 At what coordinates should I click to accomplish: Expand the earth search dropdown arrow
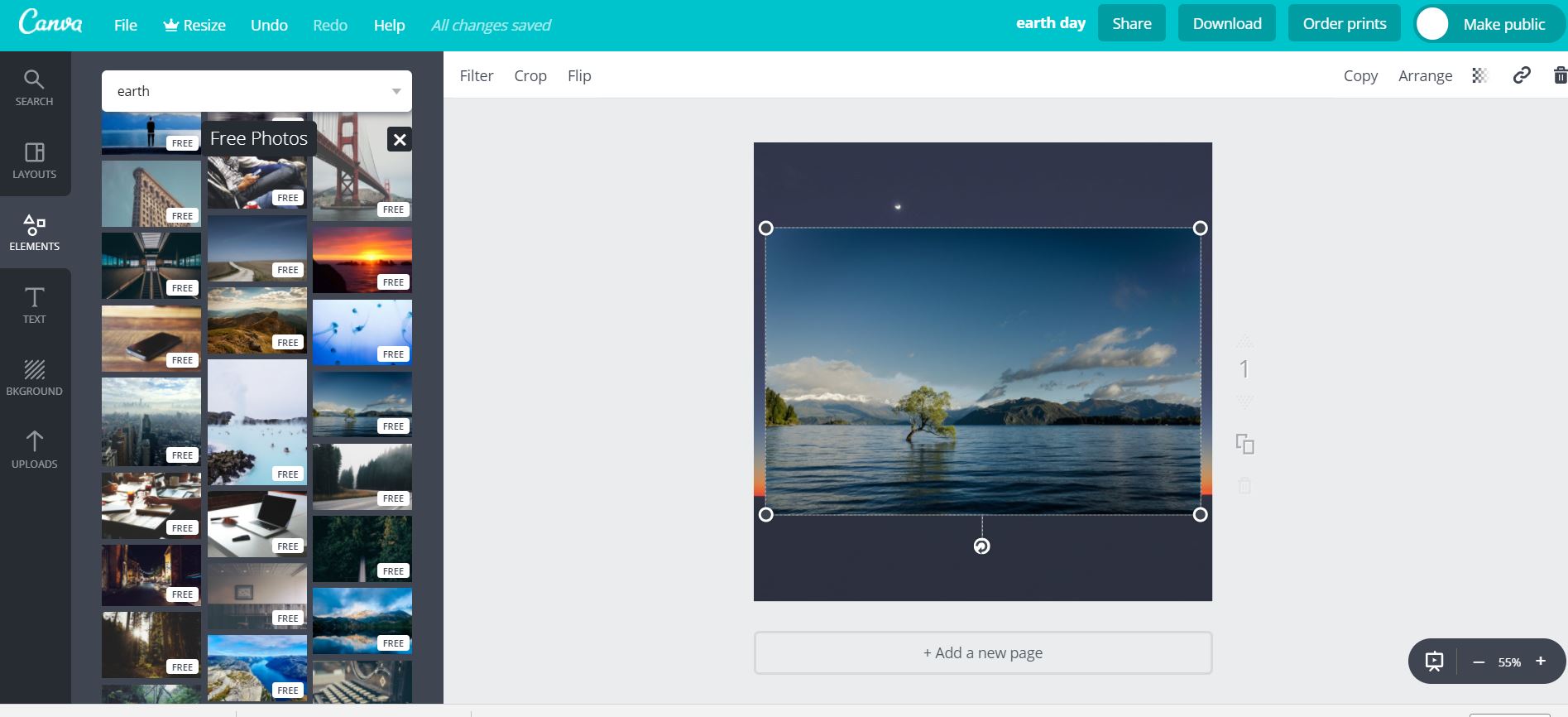tap(396, 91)
